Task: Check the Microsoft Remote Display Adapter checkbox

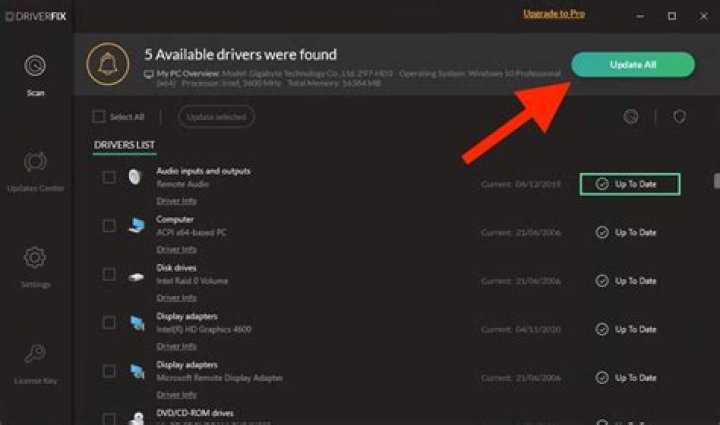Action: [109, 371]
